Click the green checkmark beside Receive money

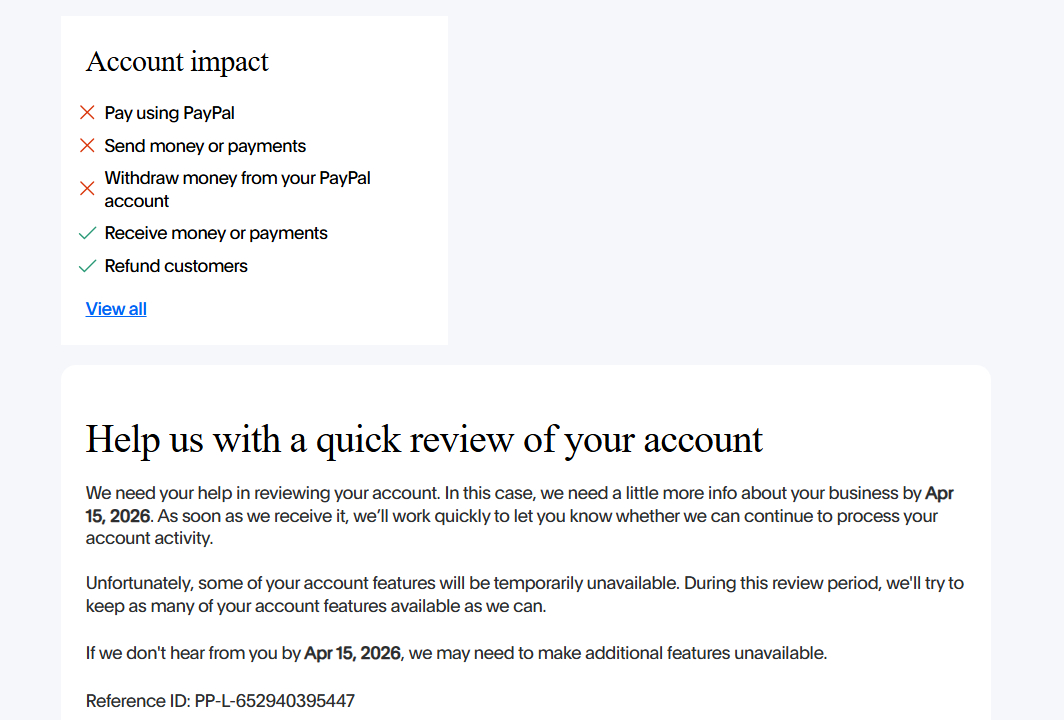pyautogui.click(x=87, y=233)
